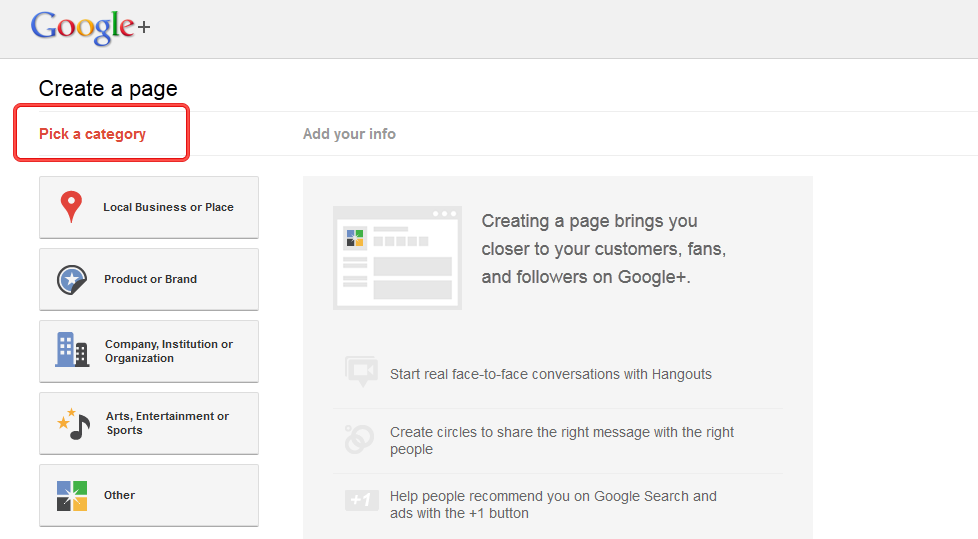Screen dimensions: 978x539
Task: Click the Hangouts video chat icon
Action: click(362, 372)
